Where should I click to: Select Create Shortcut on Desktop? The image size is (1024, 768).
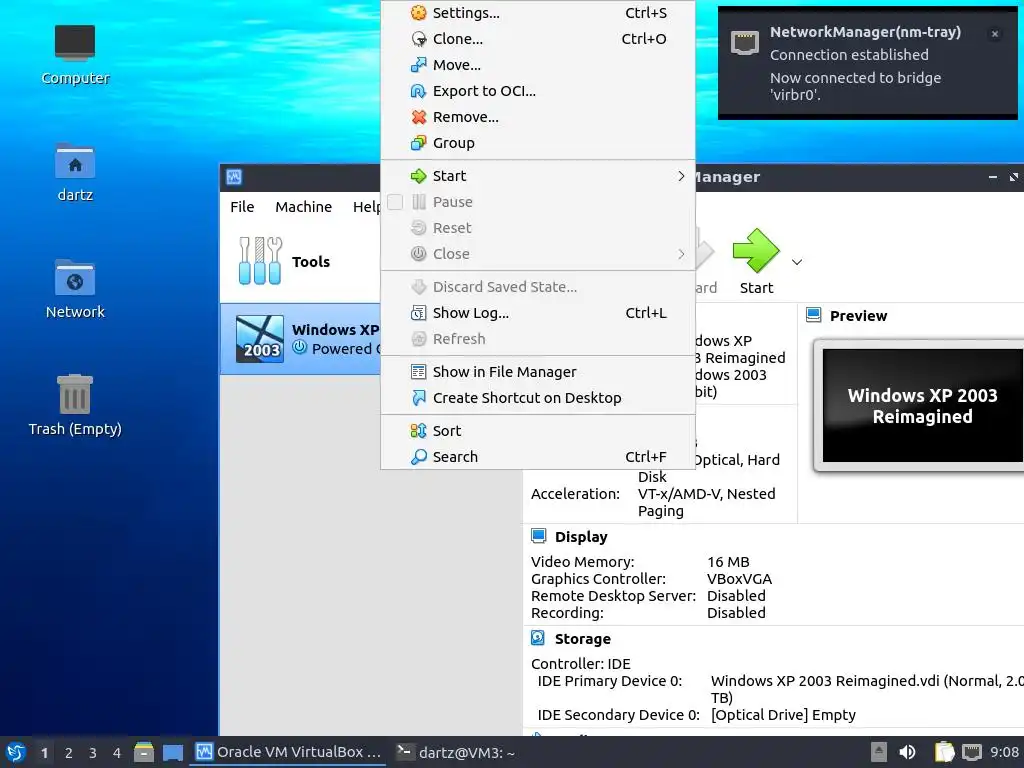point(538,398)
